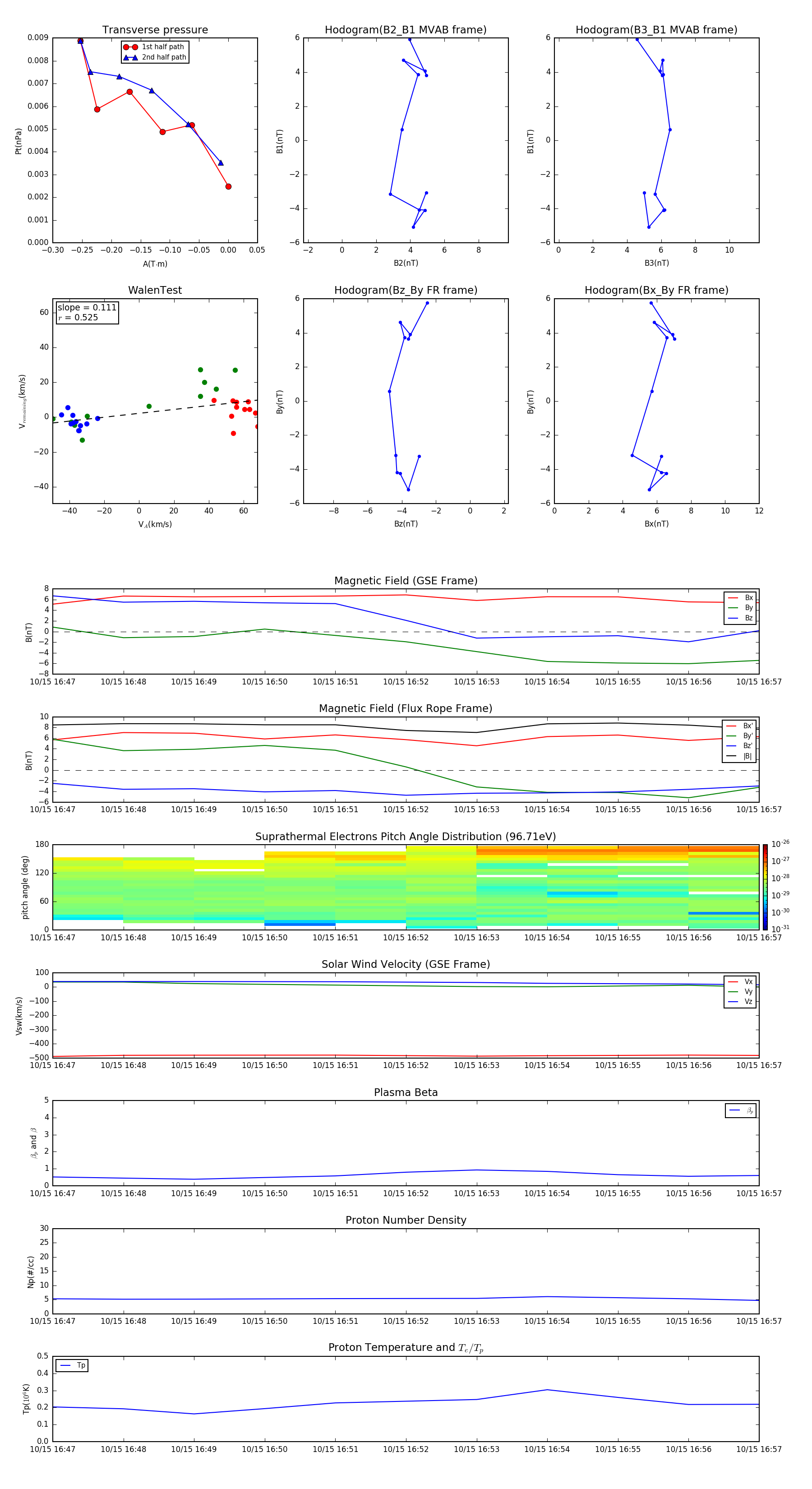Click 'Vx' legend entry in velocity plot
Viewport: 812px width, 1489px height.
click(x=741, y=981)
